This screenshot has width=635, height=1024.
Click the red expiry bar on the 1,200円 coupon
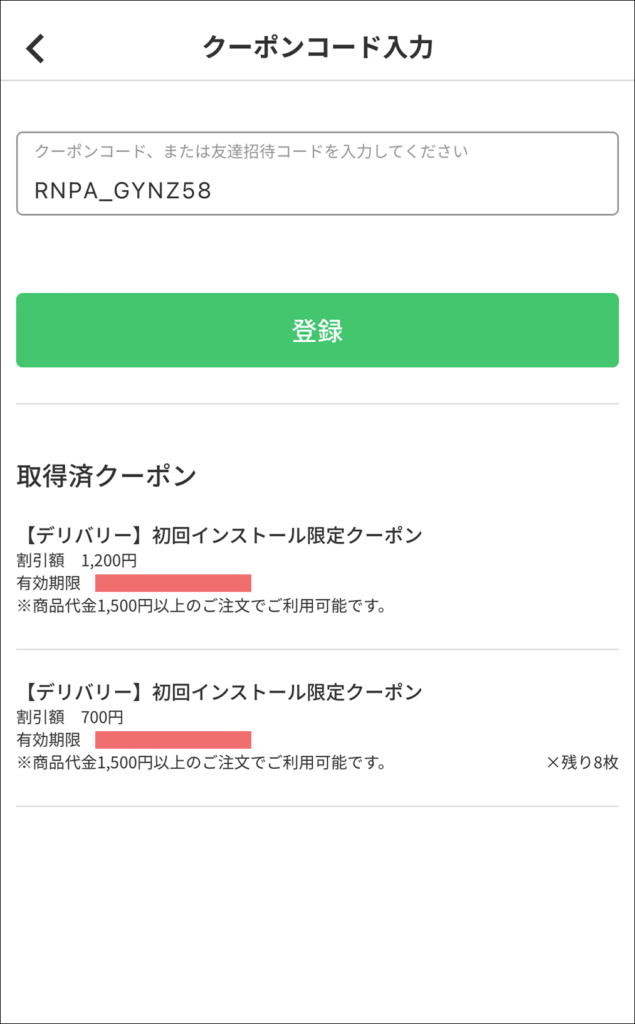(x=173, y=583)
